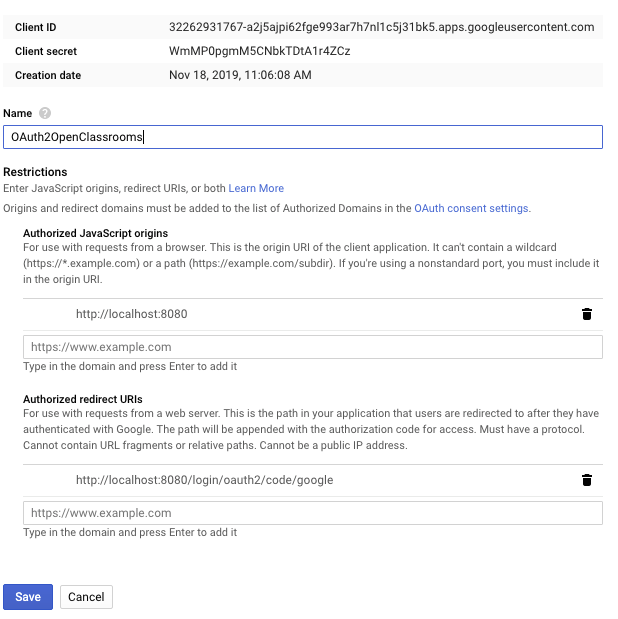Delete the localhost login/oauth2/code/google redirect URI
This screenshot has height=619, width=618.
click(x=587, y=480)
